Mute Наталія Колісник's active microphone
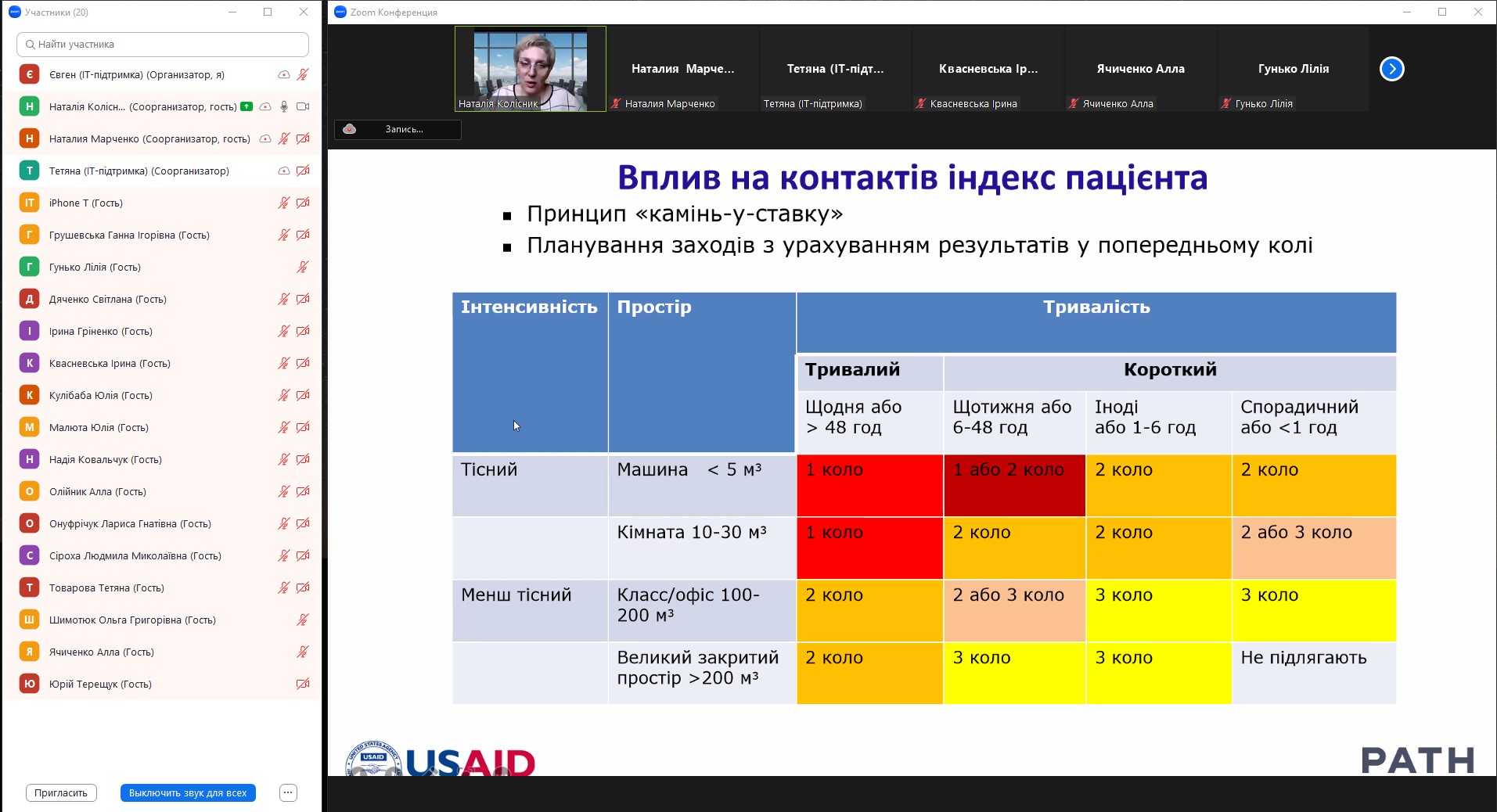Viewport: 1497px width, 812px height. tap(284, 107)
